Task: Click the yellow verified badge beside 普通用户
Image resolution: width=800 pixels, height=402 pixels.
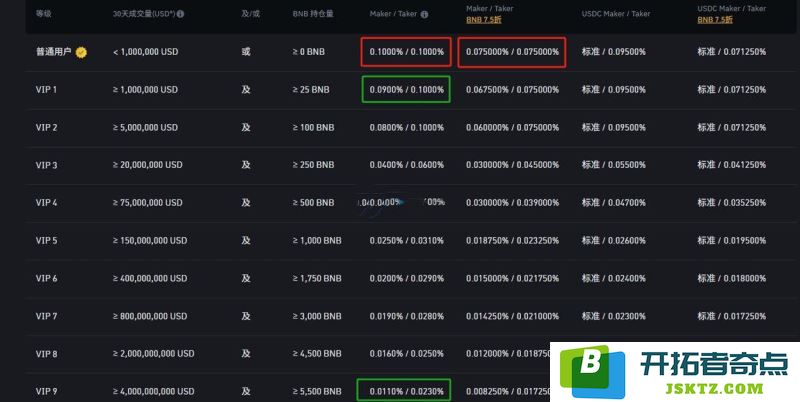Action: click(x=81, y=52)
